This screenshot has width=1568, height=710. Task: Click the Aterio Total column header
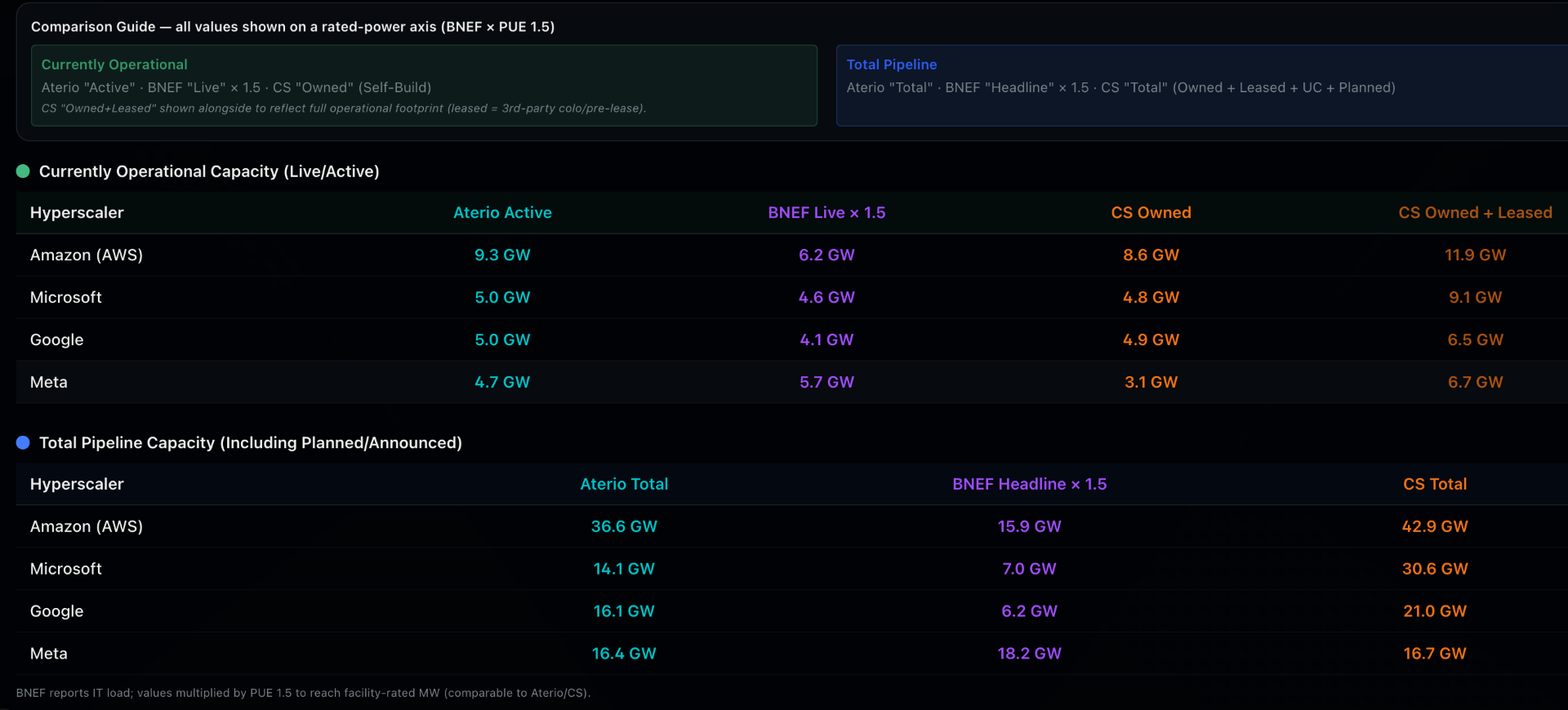click(x=624, y=484)
